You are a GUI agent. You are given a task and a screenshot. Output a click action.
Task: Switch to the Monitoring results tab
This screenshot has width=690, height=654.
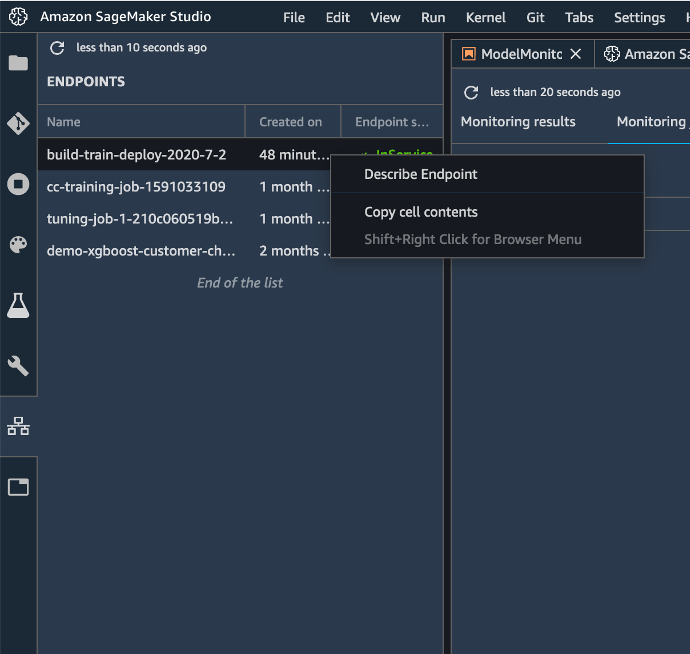click(517, 122)
